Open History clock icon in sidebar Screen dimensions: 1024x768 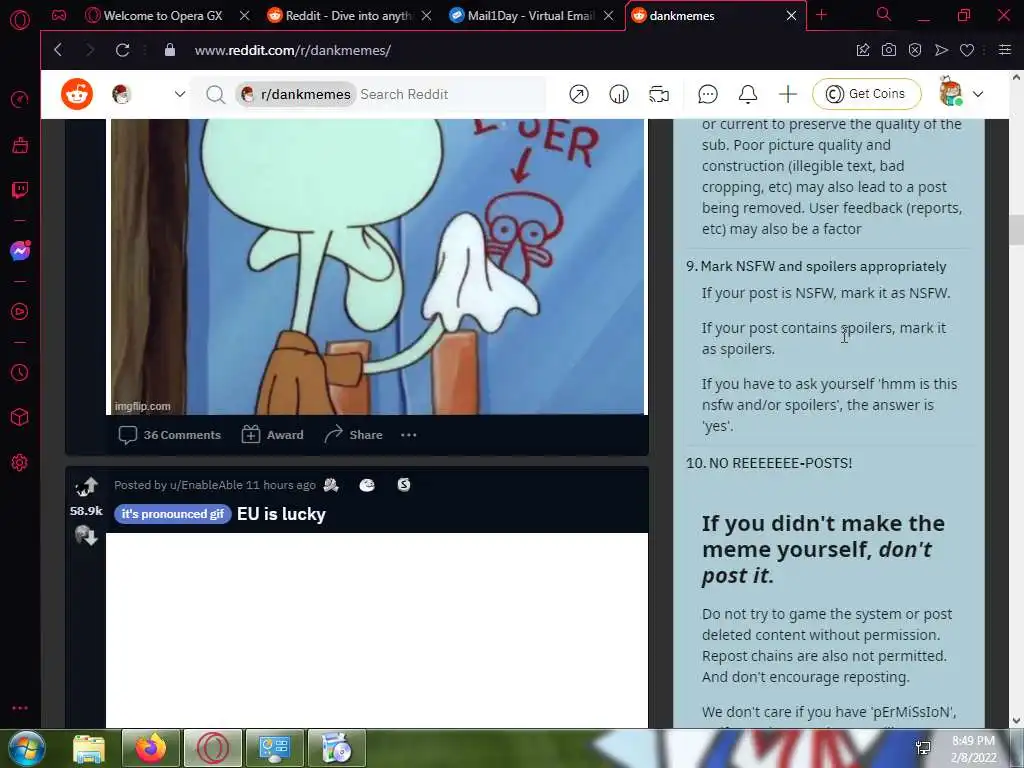click(x=20, y=372)
